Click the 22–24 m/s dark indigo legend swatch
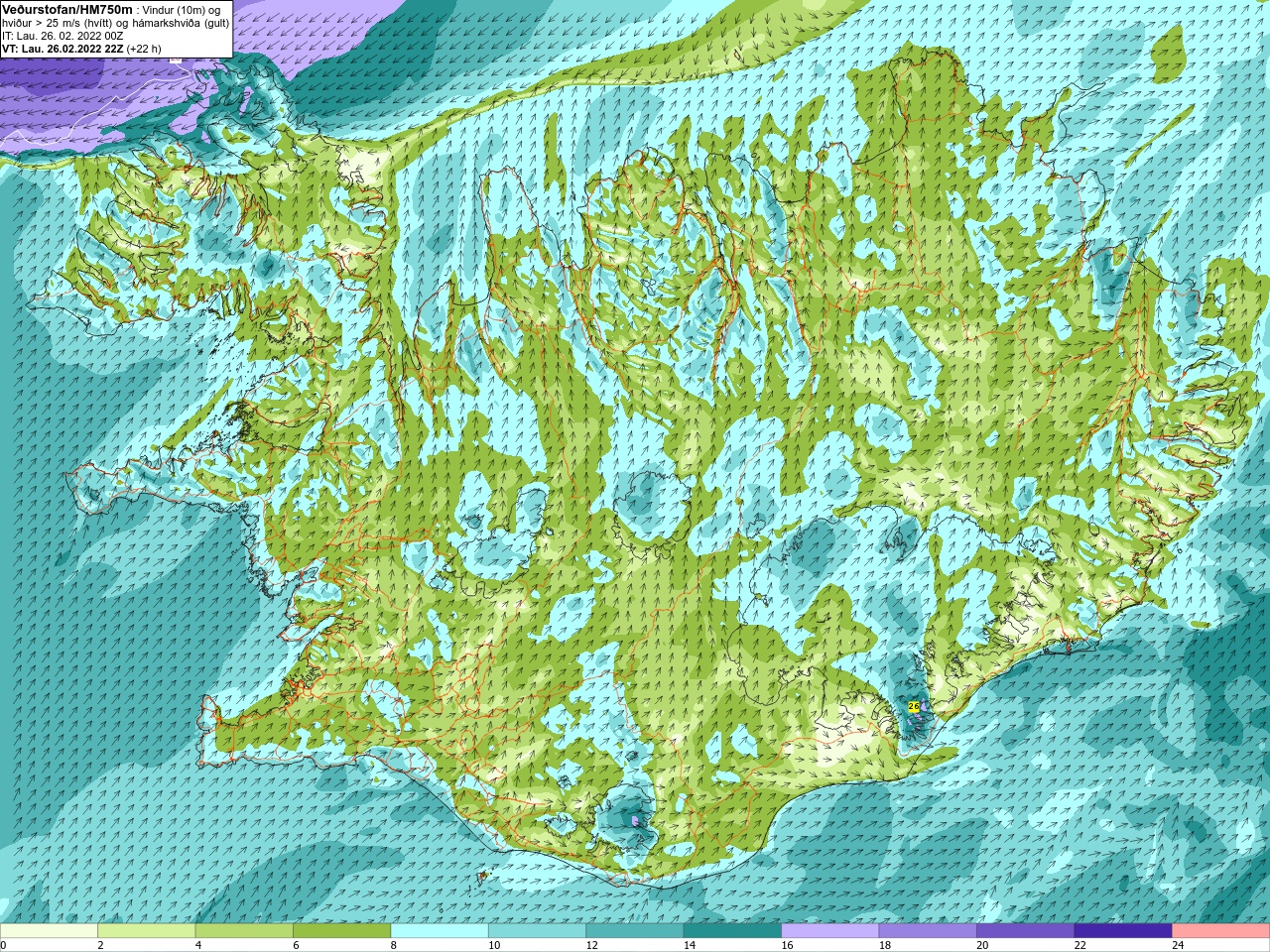This screenshot has width=1270, height=952. pyautogui.click(x=1123, y=931)
